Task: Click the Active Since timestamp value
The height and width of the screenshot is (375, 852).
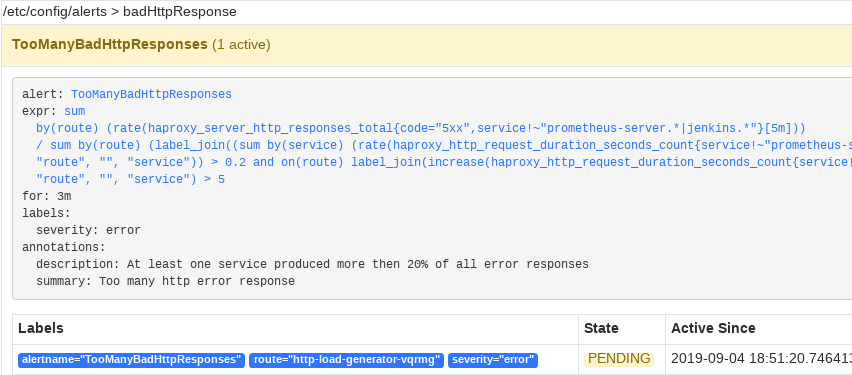Action: coord(761,359)
